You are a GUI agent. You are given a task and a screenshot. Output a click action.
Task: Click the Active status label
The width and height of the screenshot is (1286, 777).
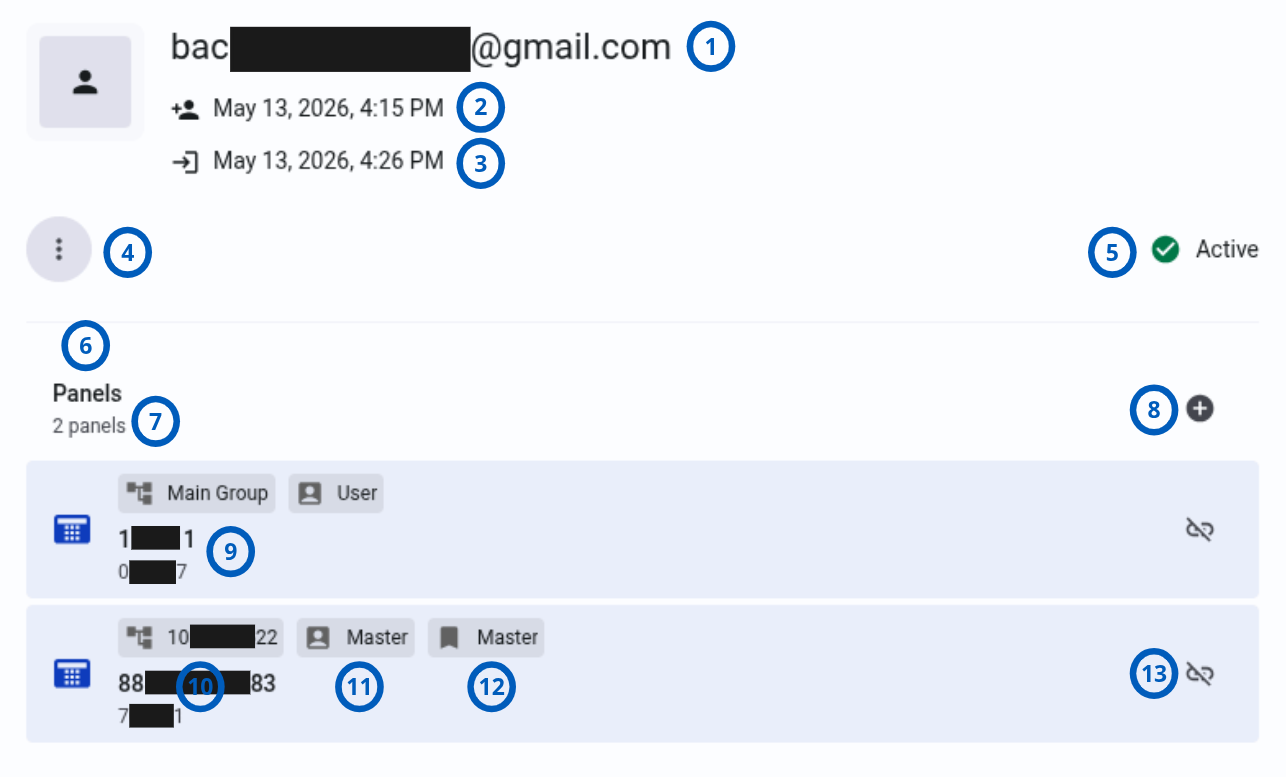[x=1227, y=249]
